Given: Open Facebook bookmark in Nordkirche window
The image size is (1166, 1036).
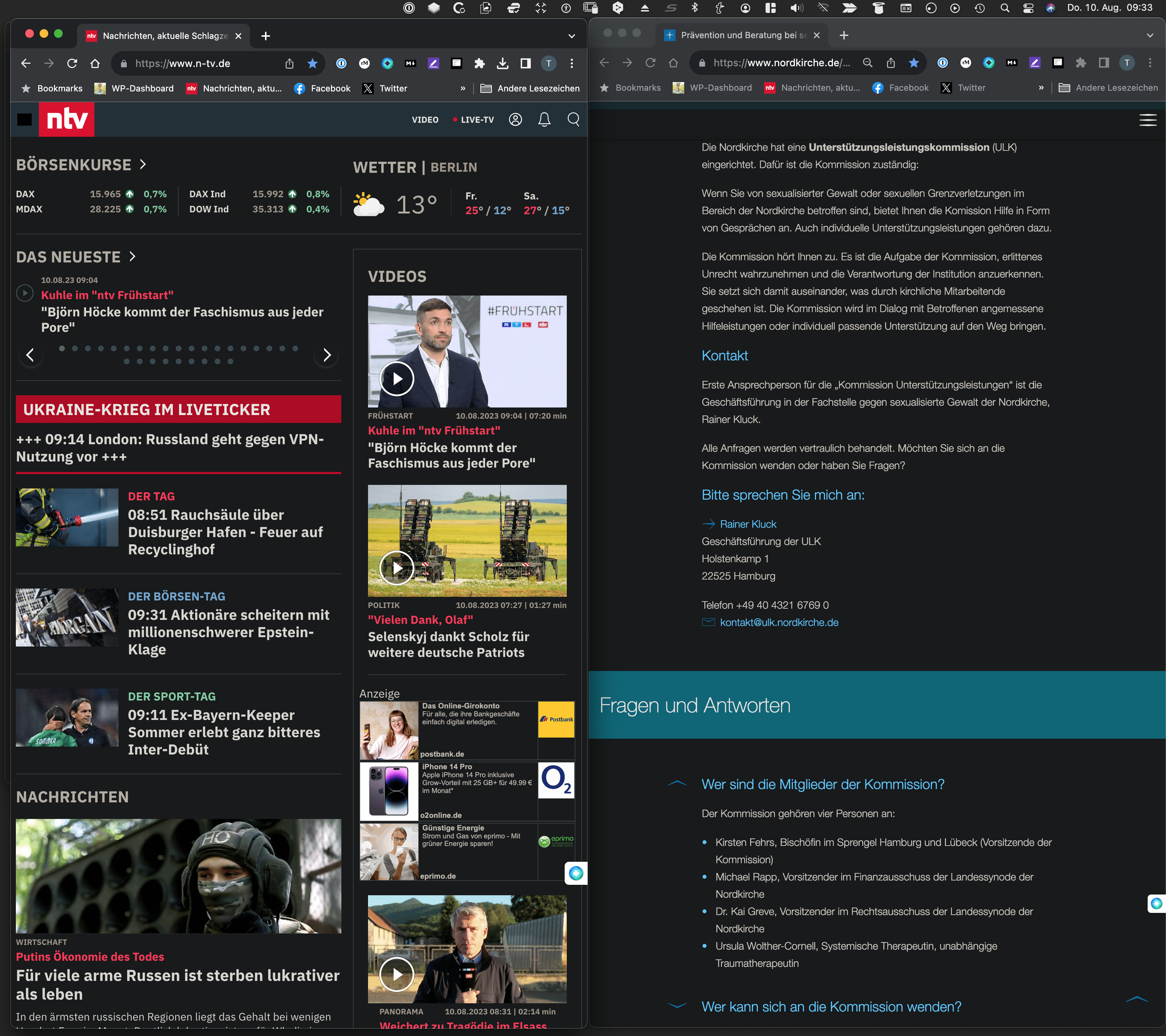Looking at the screenshot, I should click(901, 88).
